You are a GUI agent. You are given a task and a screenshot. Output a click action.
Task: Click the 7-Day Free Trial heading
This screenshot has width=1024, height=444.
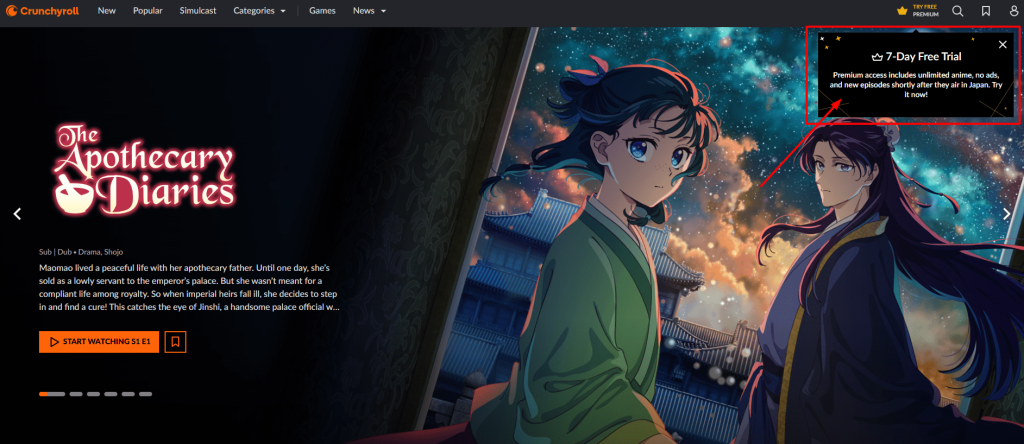(x=916, y=57)
